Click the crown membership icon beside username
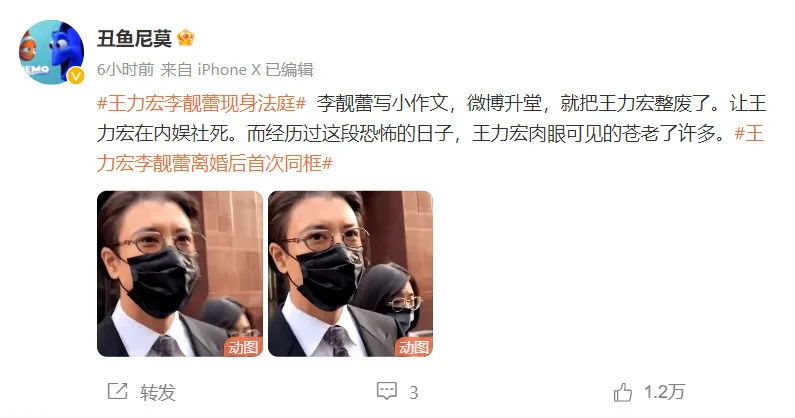 click(x=186, y=38)
